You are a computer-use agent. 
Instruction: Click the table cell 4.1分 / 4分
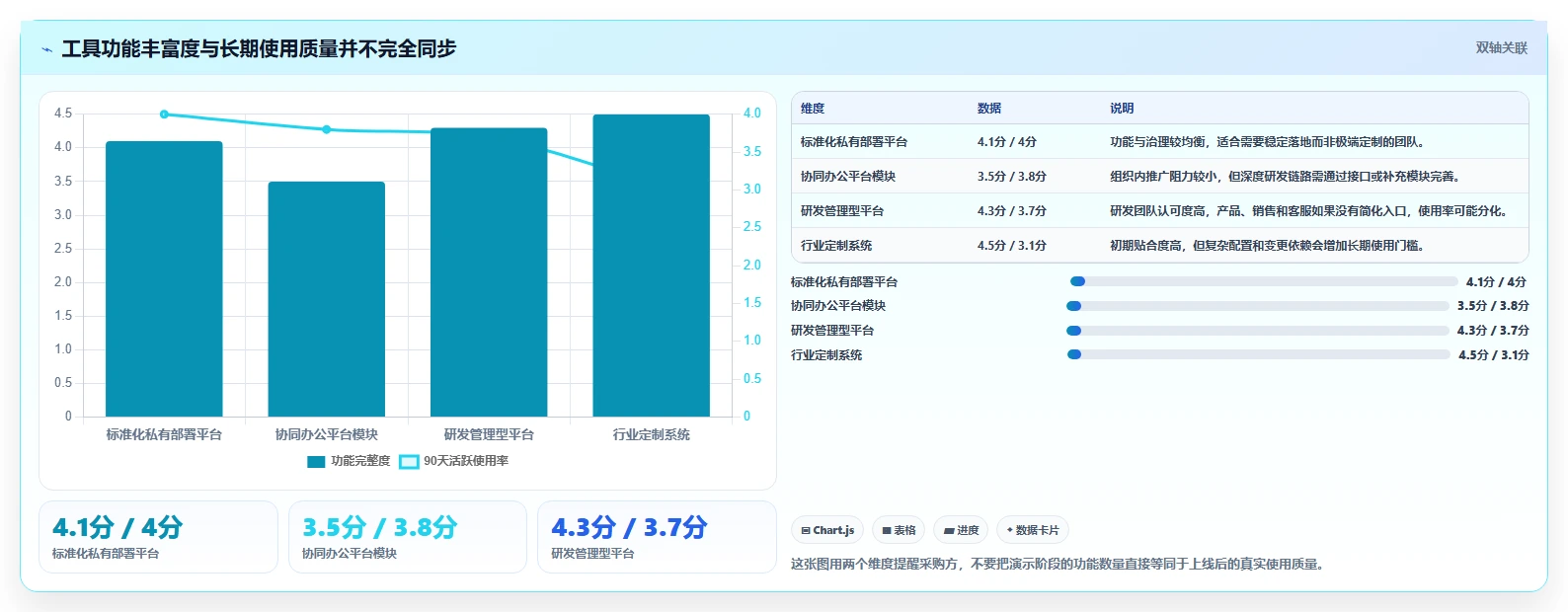(x=1007, y=142)
